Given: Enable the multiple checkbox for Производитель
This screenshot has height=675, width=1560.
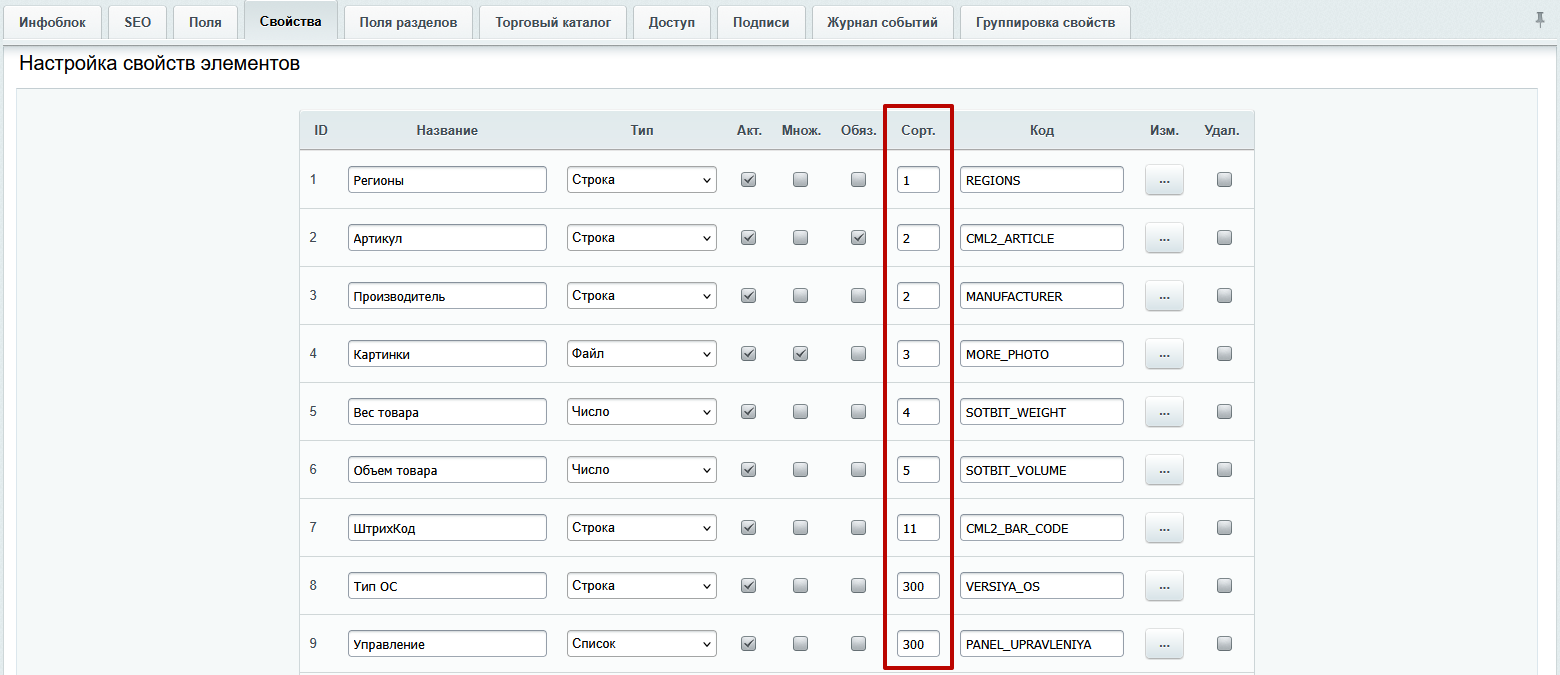Looking at the screenshot, I should click(x=801, y=295).
